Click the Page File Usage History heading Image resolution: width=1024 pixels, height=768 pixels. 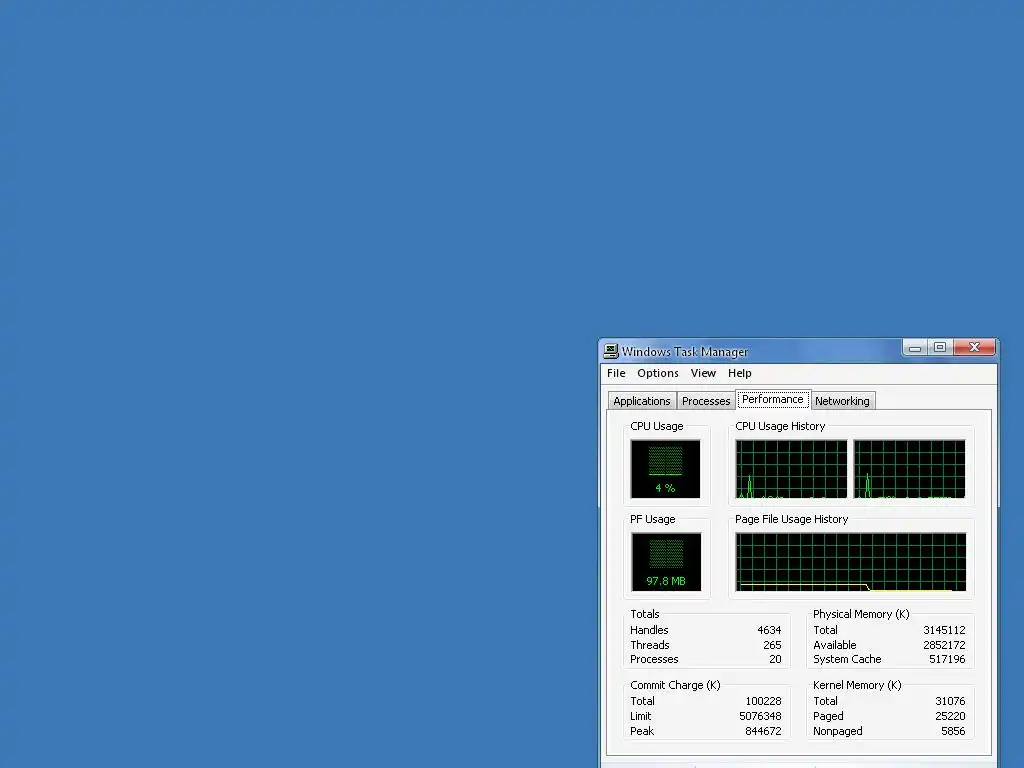[791, 519]
